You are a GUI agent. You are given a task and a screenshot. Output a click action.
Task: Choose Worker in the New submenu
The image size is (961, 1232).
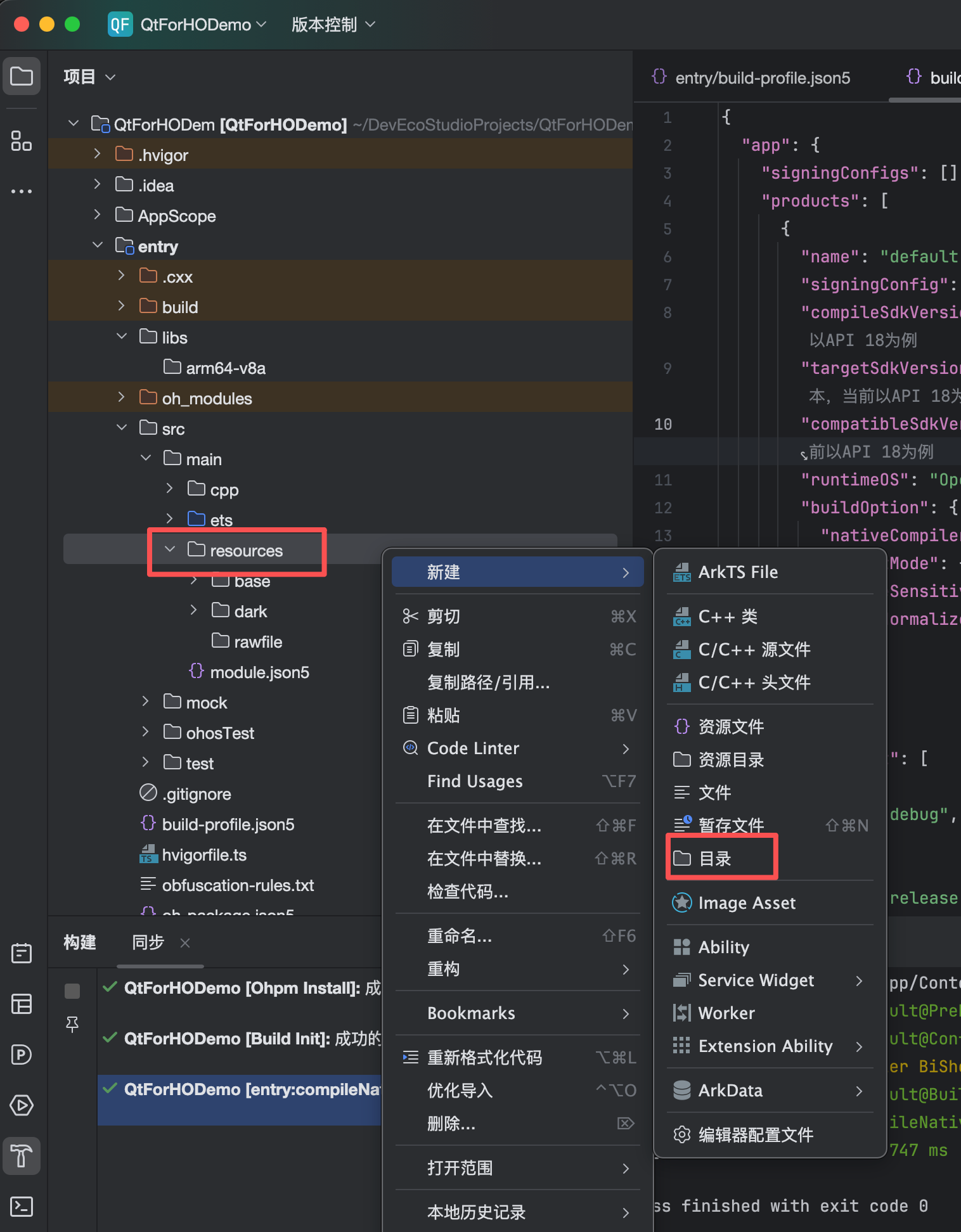[770, 1013]
